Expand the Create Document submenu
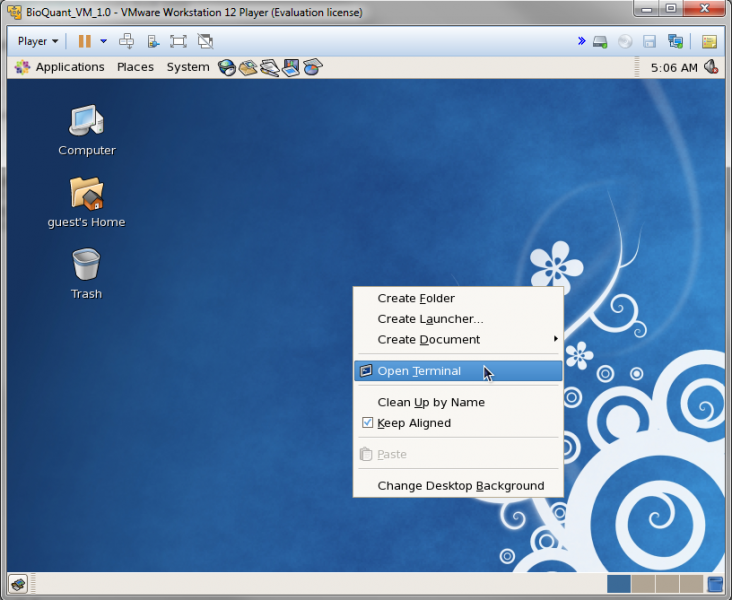The height and width of the screenshot is (600, 732). [x=458, y=339]
